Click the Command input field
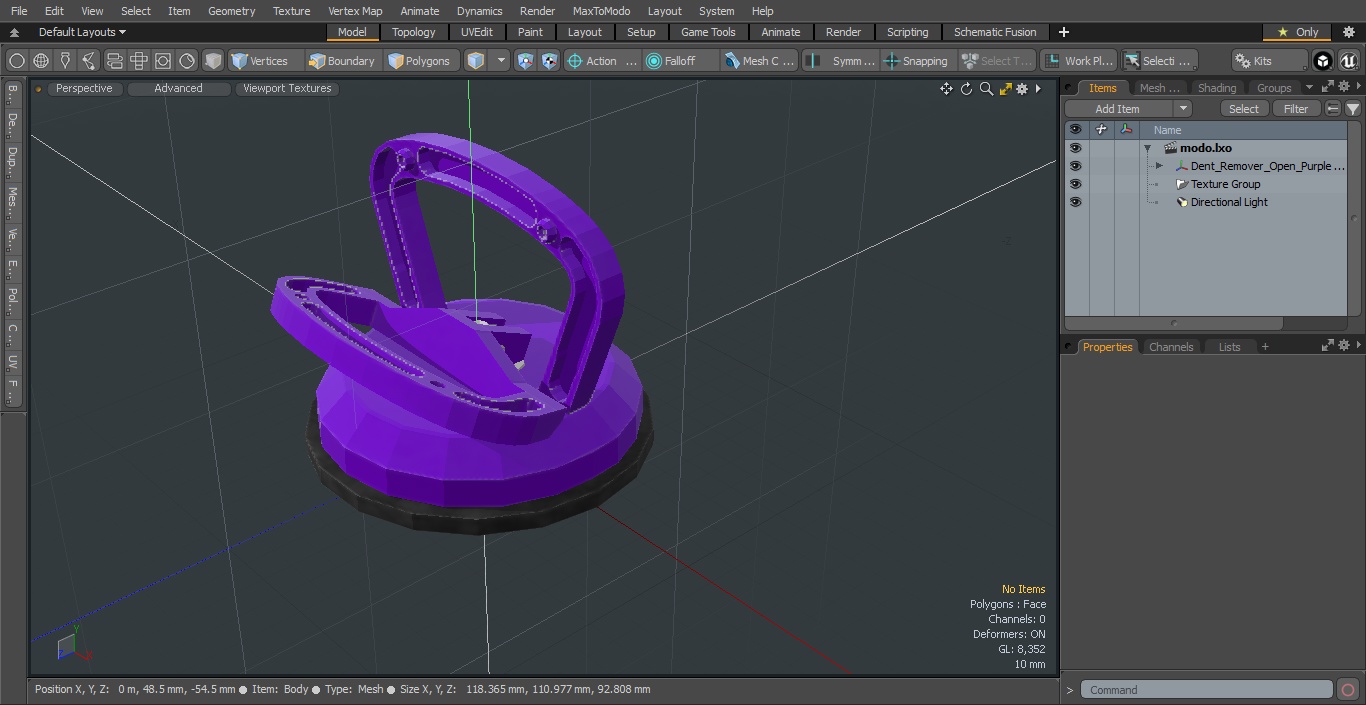 tap(1206, 690)
